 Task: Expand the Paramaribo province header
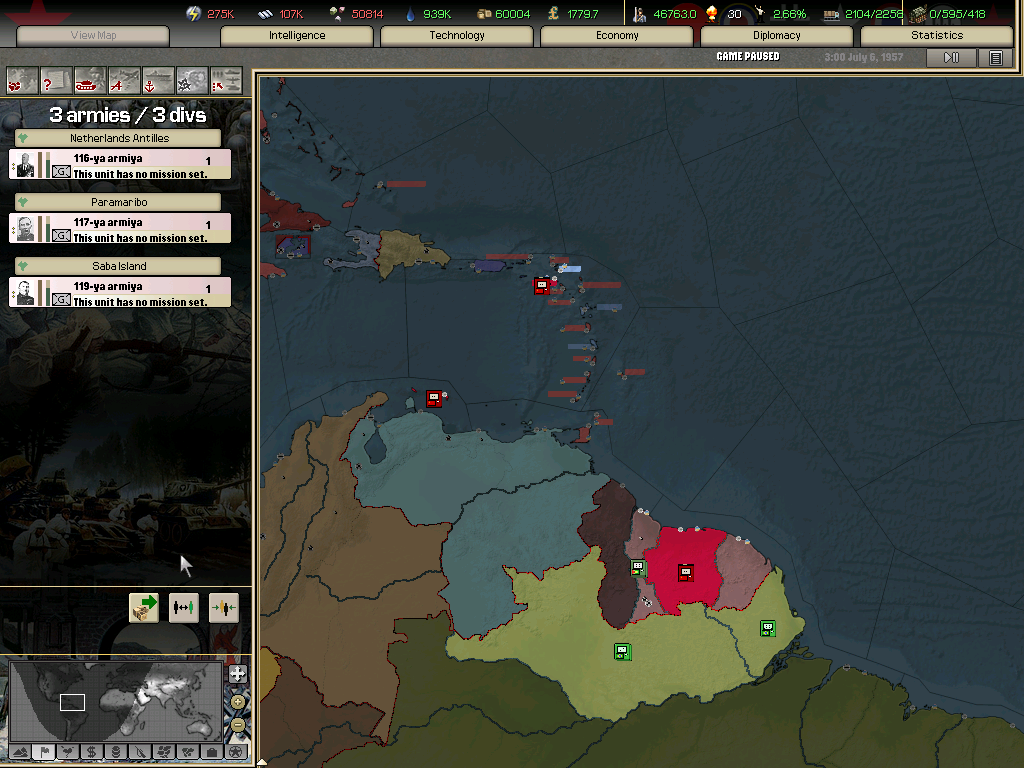click(x=119, y=202)
